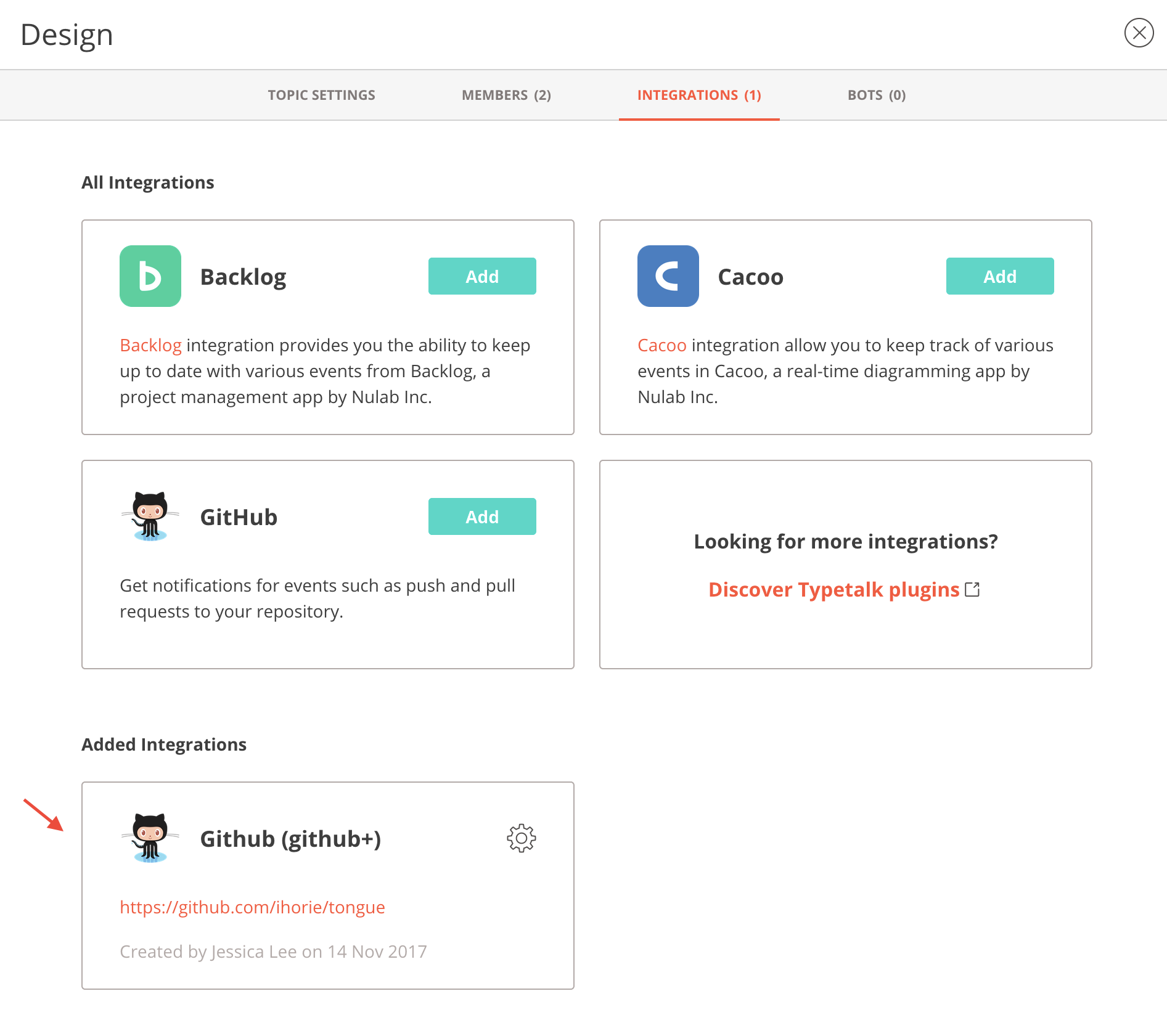Click 'Looking for more integrations?' heading
The image size is (1167, 1036).
pyautogui.click(x=846, y=542)
